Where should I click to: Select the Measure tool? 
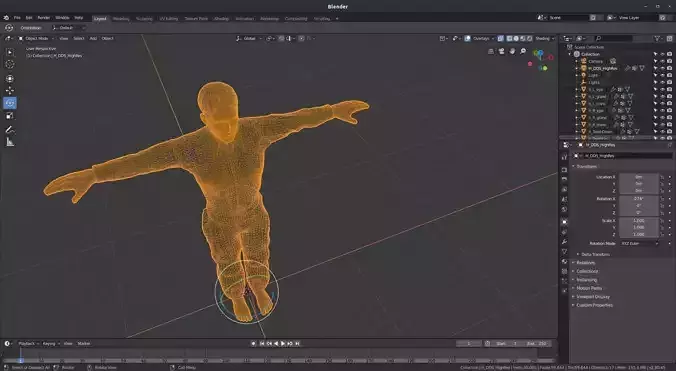(x=9, y=142)
